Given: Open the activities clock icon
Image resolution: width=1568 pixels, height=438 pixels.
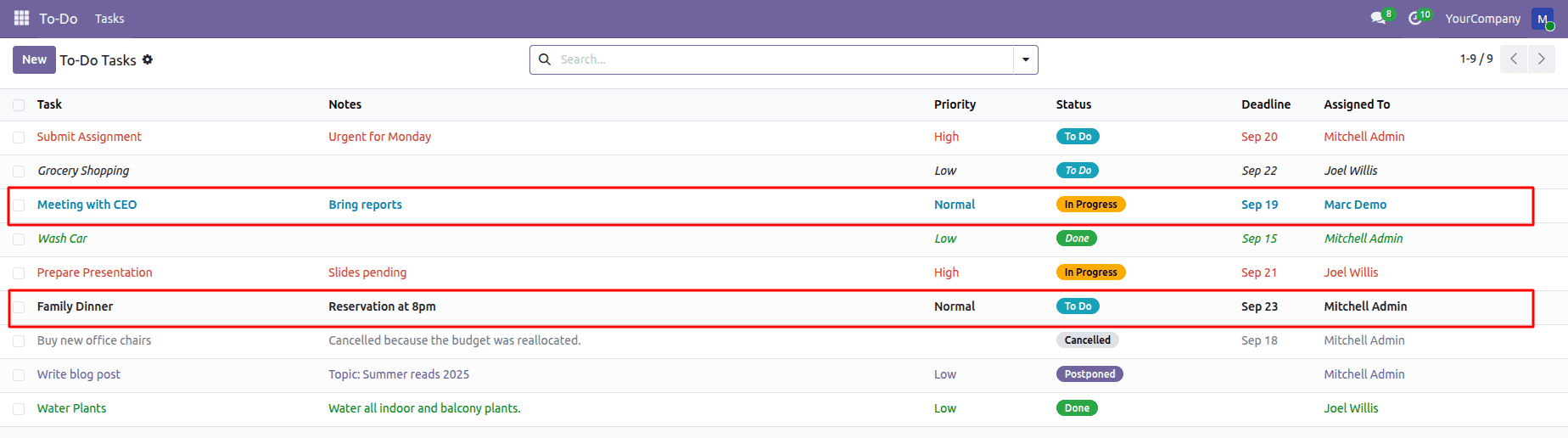Looking at the screenshot, I should point(1415,18).
